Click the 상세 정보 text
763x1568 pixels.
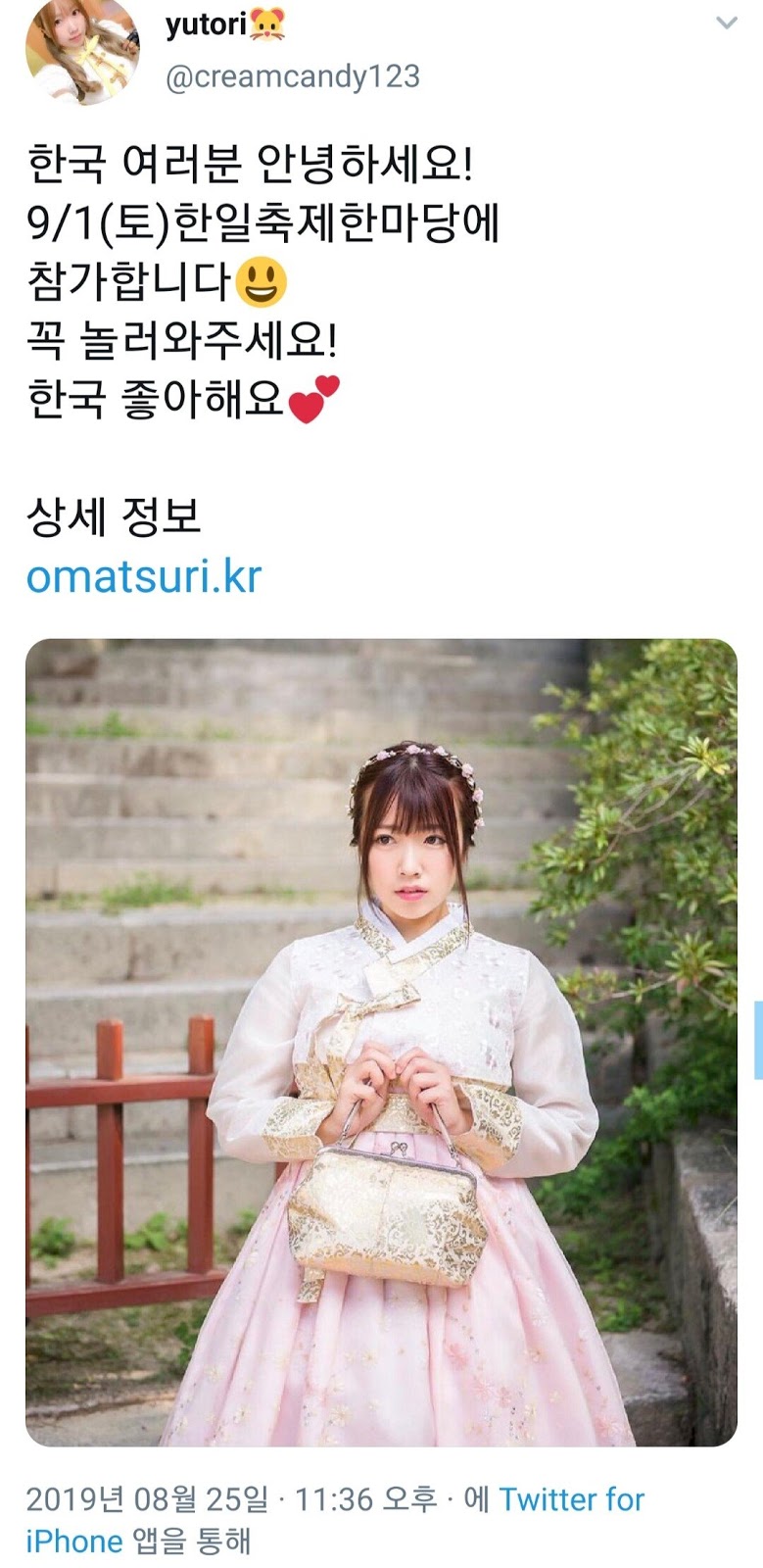114,516
